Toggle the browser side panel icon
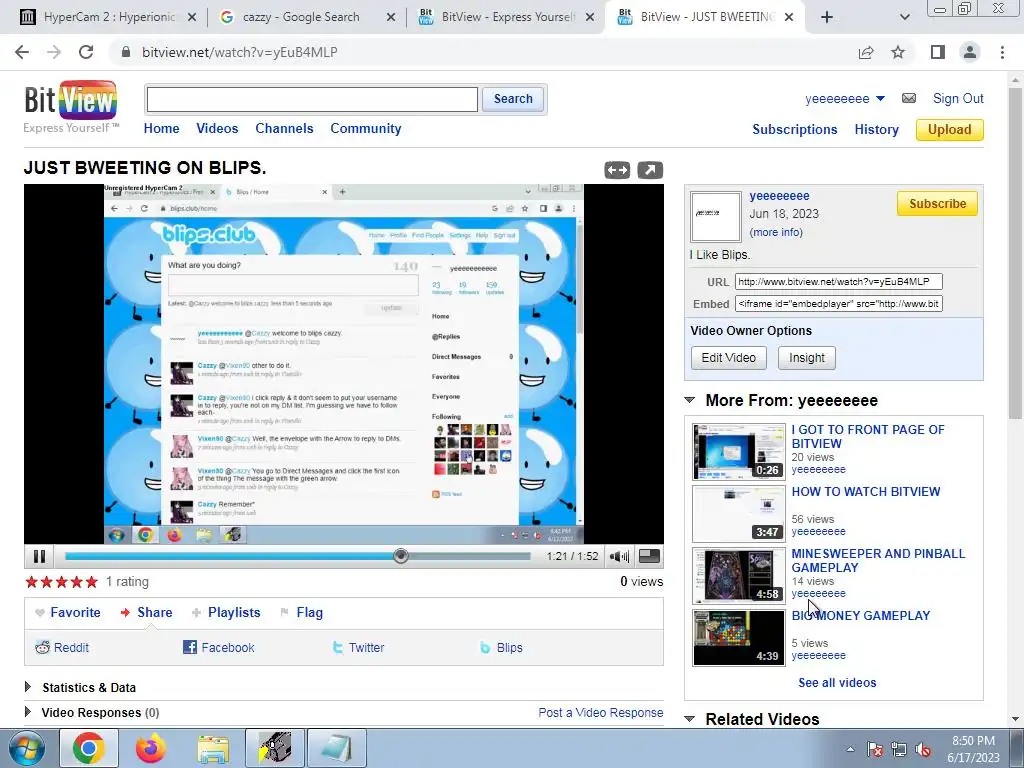1024x768 pixels. point(938,52)
